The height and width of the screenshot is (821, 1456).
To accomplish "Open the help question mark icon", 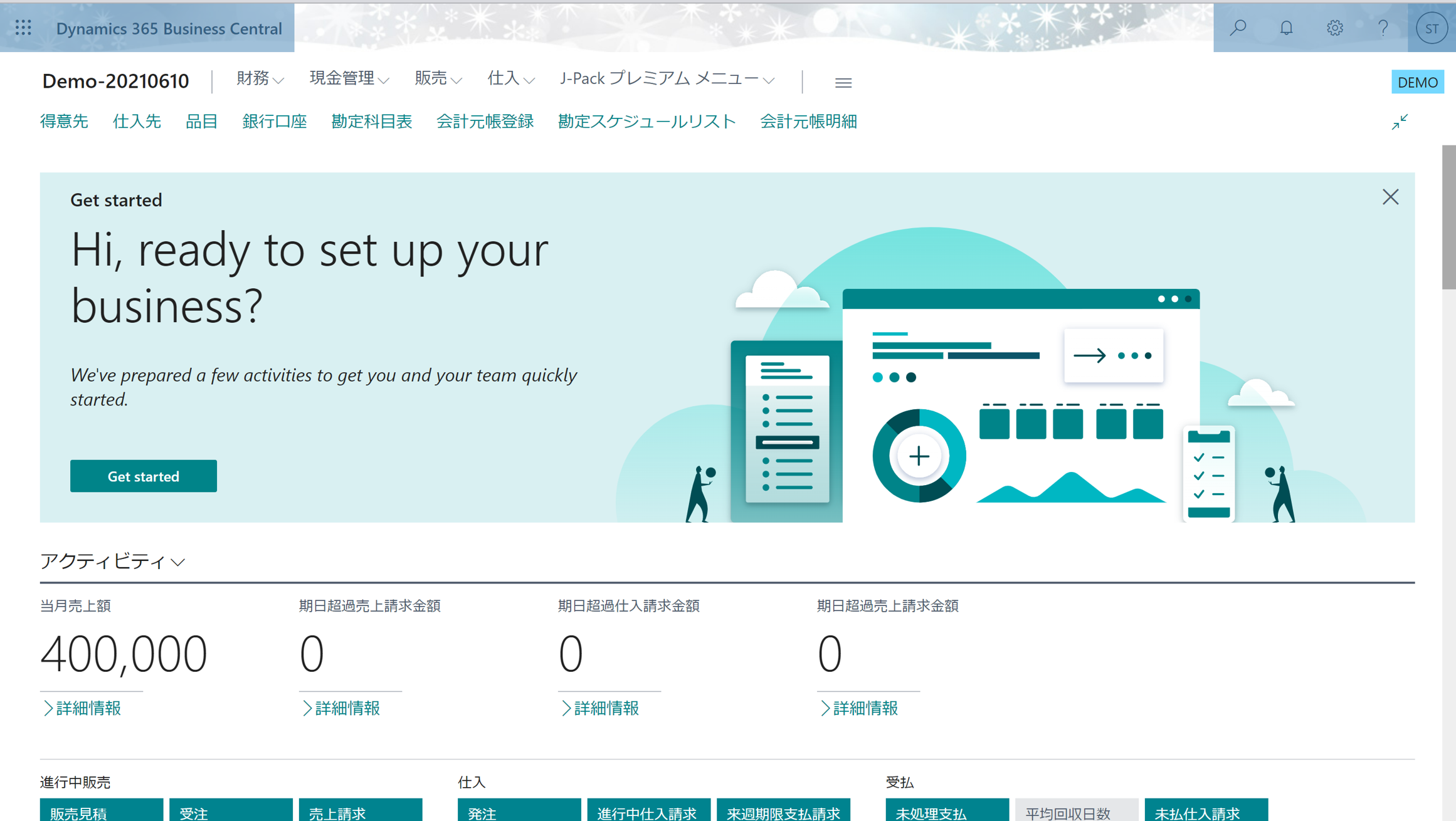I will point(1383,28).
